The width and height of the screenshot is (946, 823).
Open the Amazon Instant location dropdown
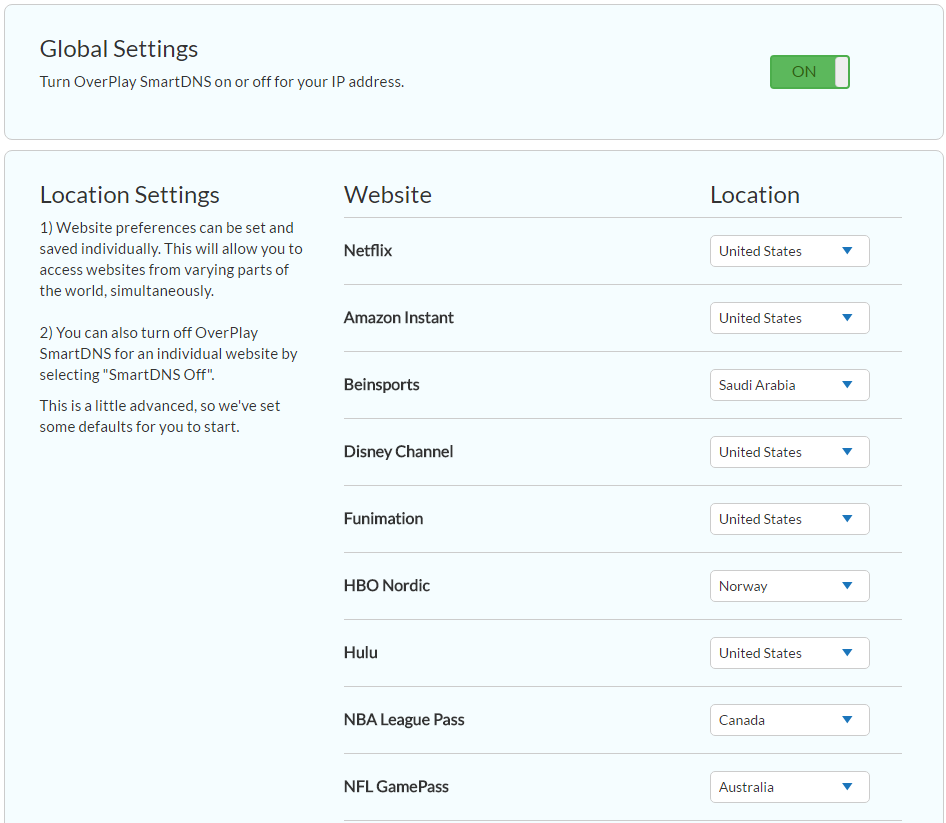(789, 317)
